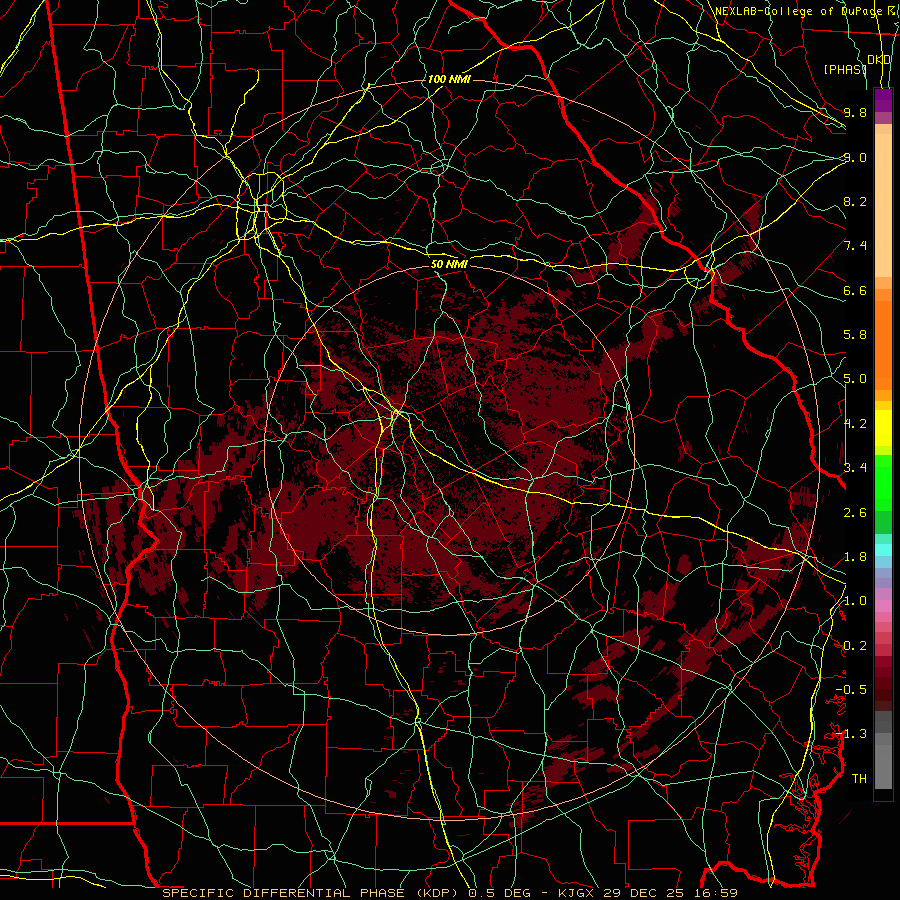This screenshot has height=900, width=900.
Task: Click the 1.8 value on the scale
Action: click(855, 557)
